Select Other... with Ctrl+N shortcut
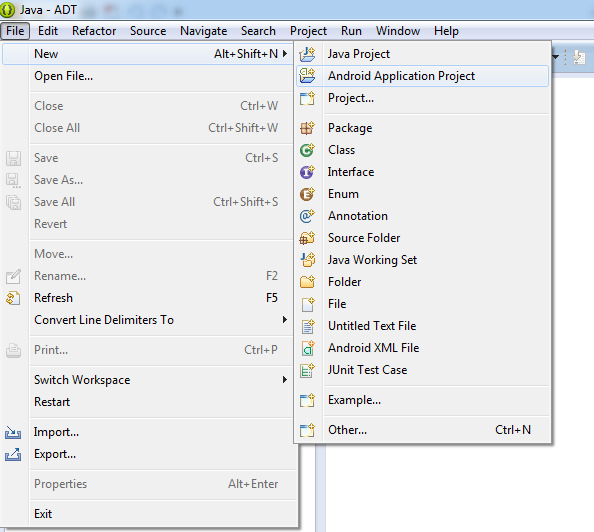The height and width of the screenshot is (532, 594). pos(422,430)
